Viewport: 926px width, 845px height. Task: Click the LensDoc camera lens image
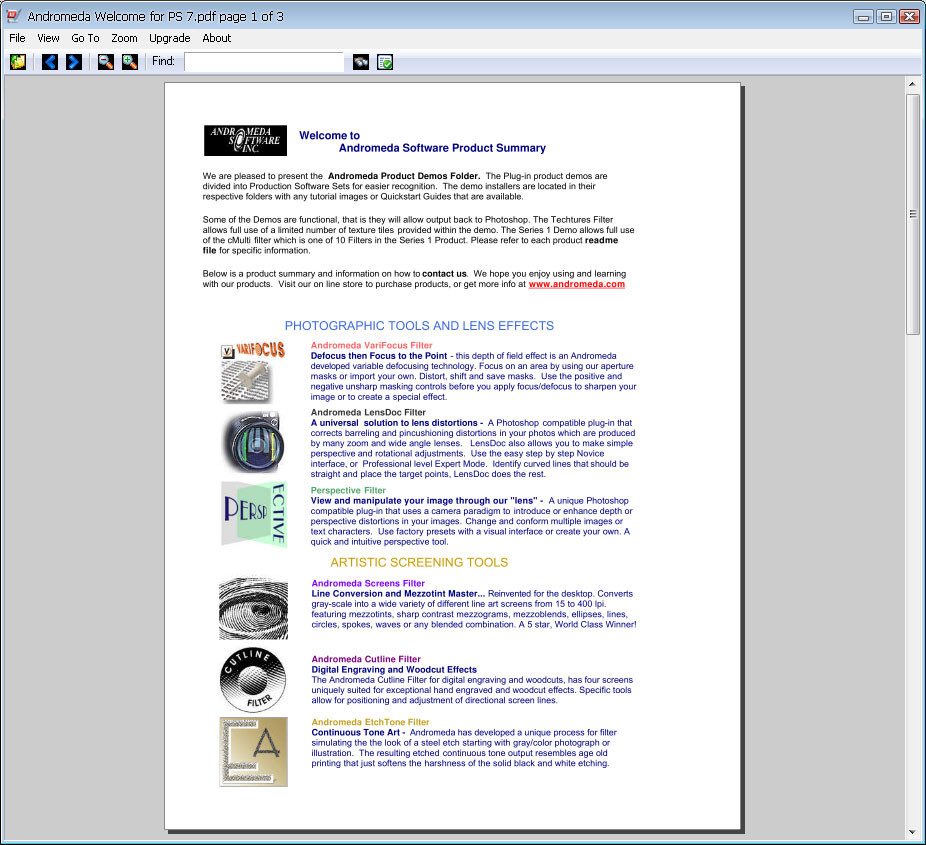point(253,442)
